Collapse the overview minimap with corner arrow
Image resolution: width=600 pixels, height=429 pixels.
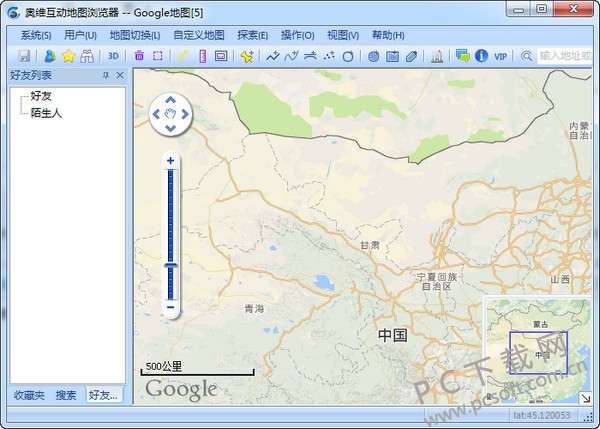(585, 398)
